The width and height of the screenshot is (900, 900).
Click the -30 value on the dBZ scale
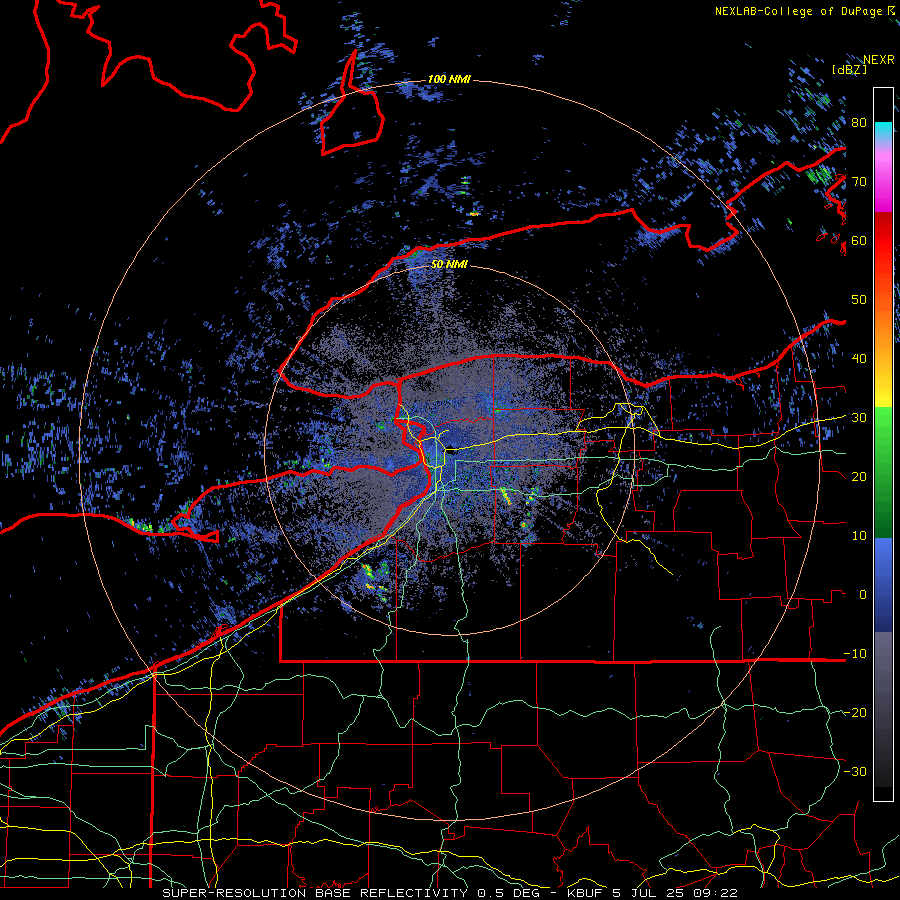pos(855,773)
